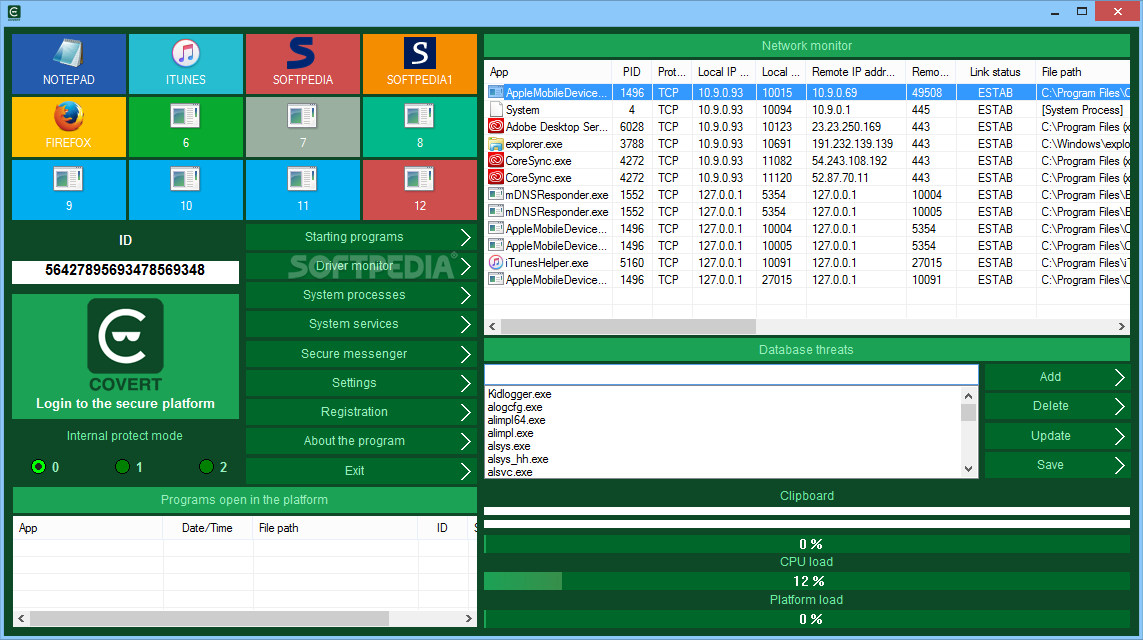Open Secure messenger
Image resolution: width=1143 pixels, height=640 pixels.
361,354
